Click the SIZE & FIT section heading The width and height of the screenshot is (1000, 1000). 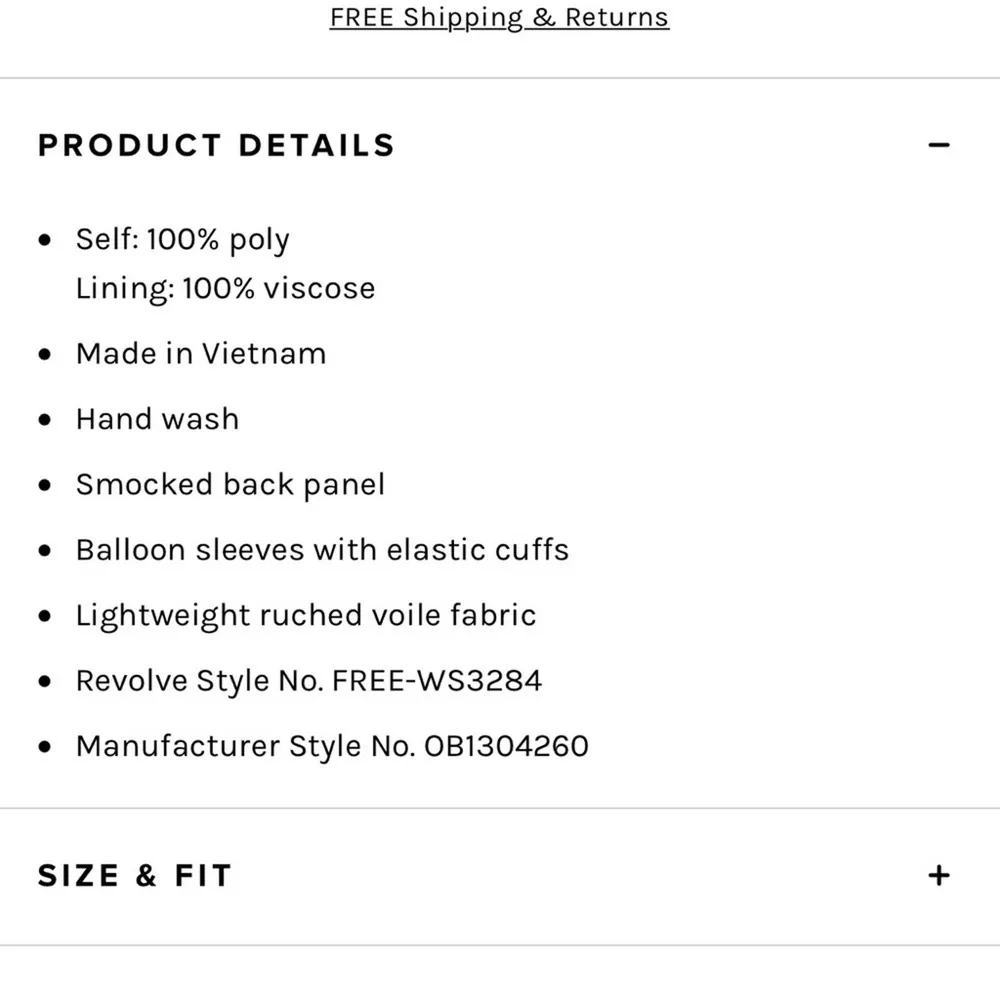[135, 876]
